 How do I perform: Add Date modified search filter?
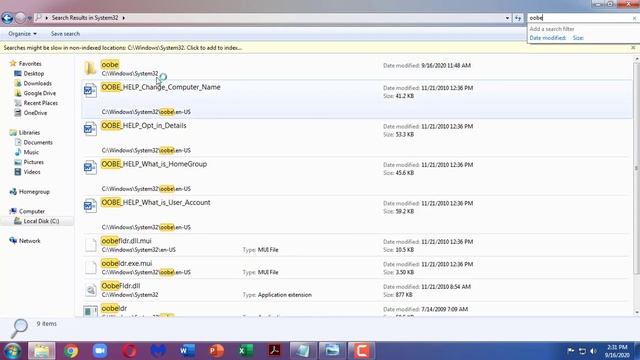547,38
